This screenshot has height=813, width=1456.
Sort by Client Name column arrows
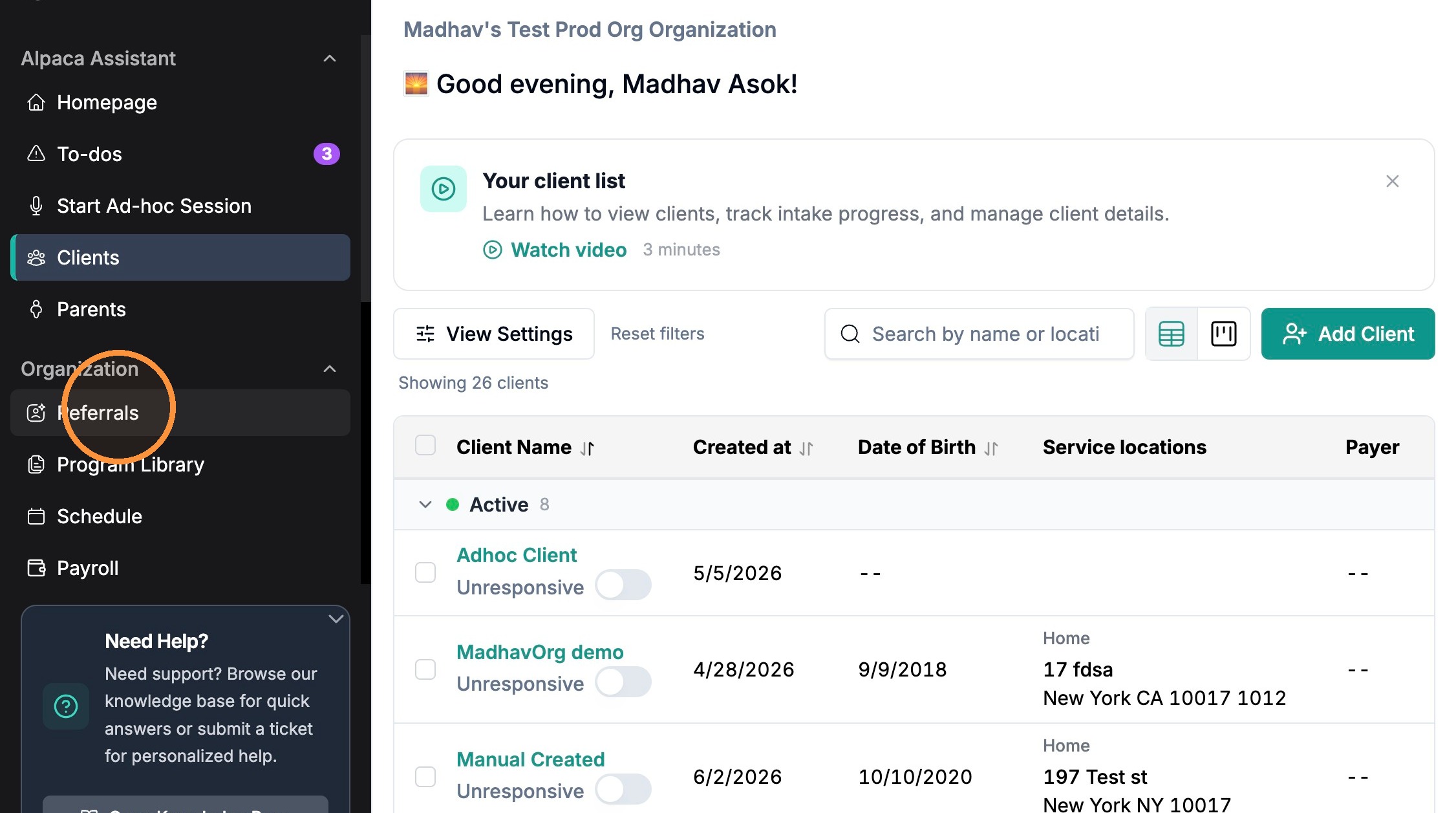tap(587, 448)
